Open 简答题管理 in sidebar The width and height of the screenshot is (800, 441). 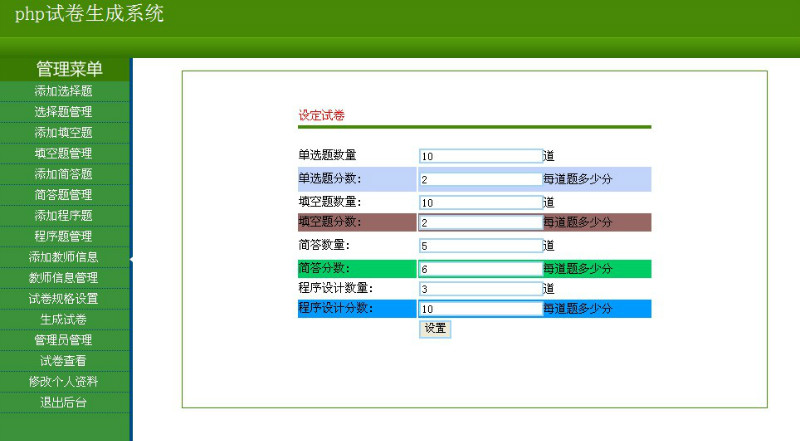[x=63, y=195]
